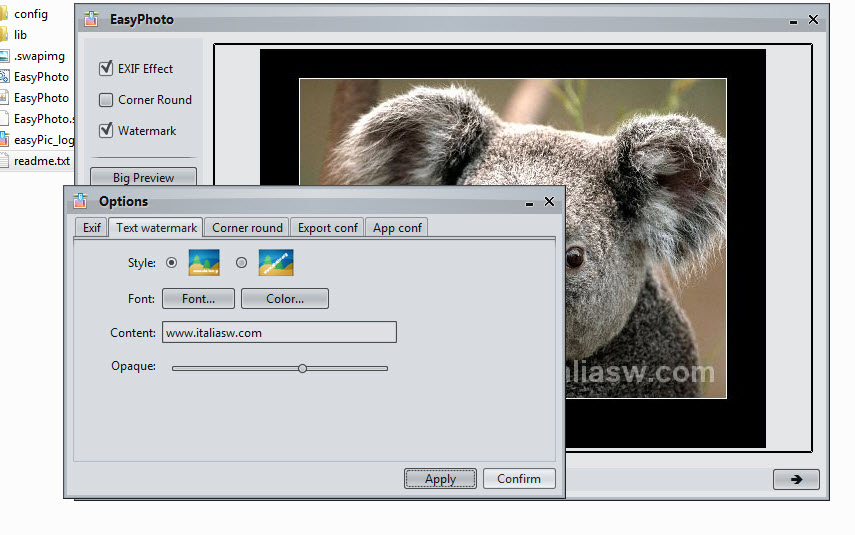The width and height of the screenshot is (855, 535).
Task: Open the Color... picker button
Action: click(285, 299)
